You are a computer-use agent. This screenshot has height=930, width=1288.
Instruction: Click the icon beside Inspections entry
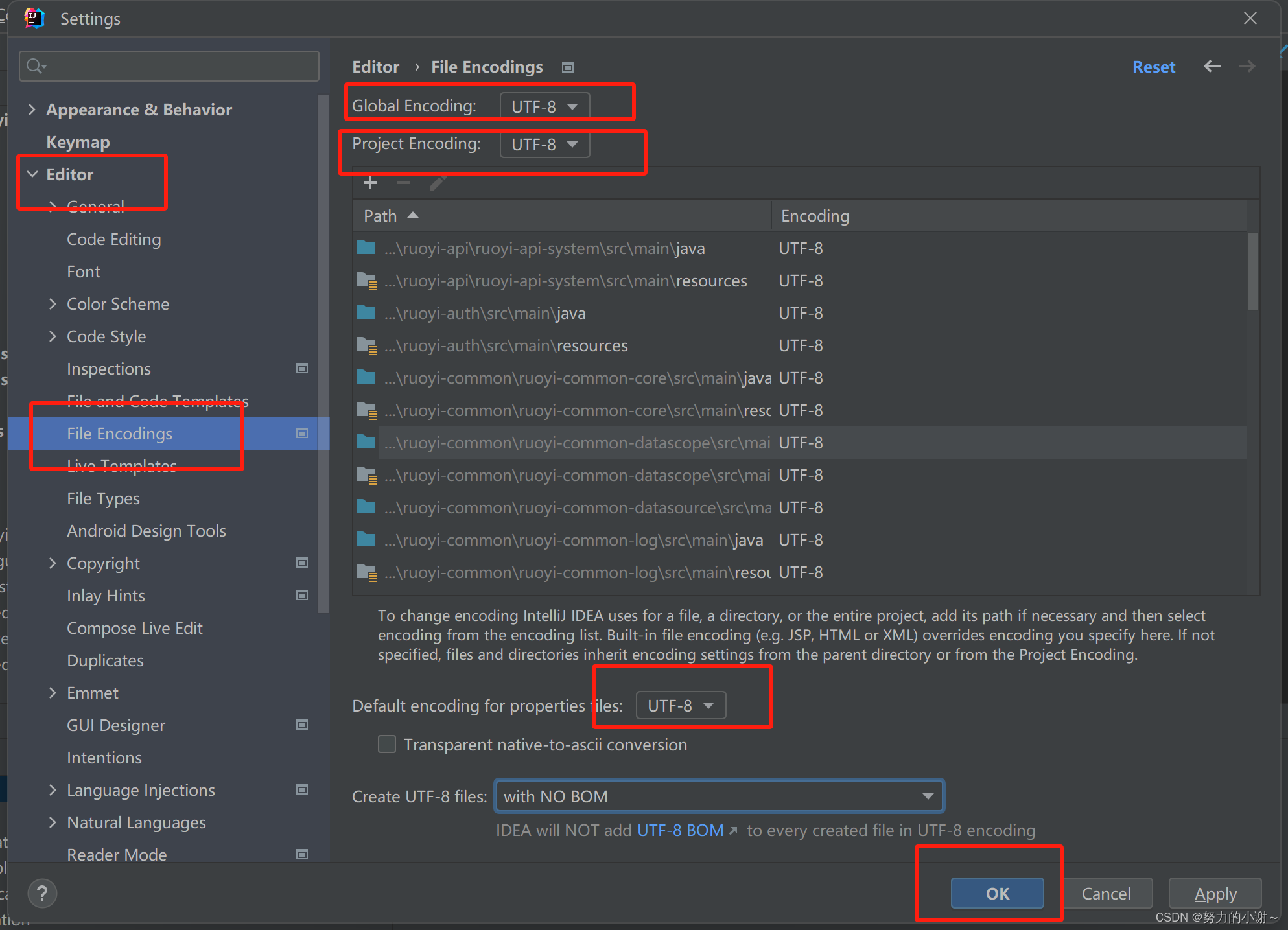click(302, 368)
